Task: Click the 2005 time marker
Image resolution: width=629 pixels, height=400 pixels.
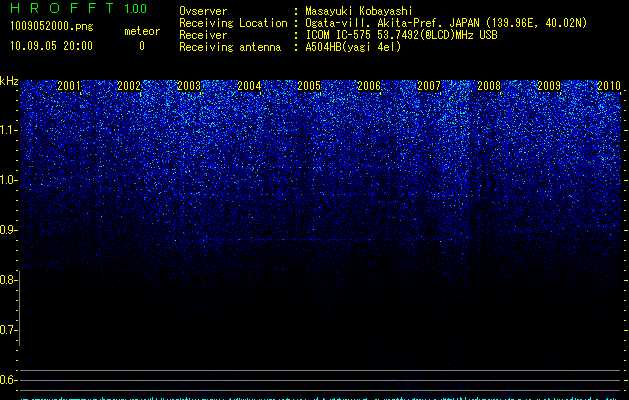Action: (x=309, y=86)
